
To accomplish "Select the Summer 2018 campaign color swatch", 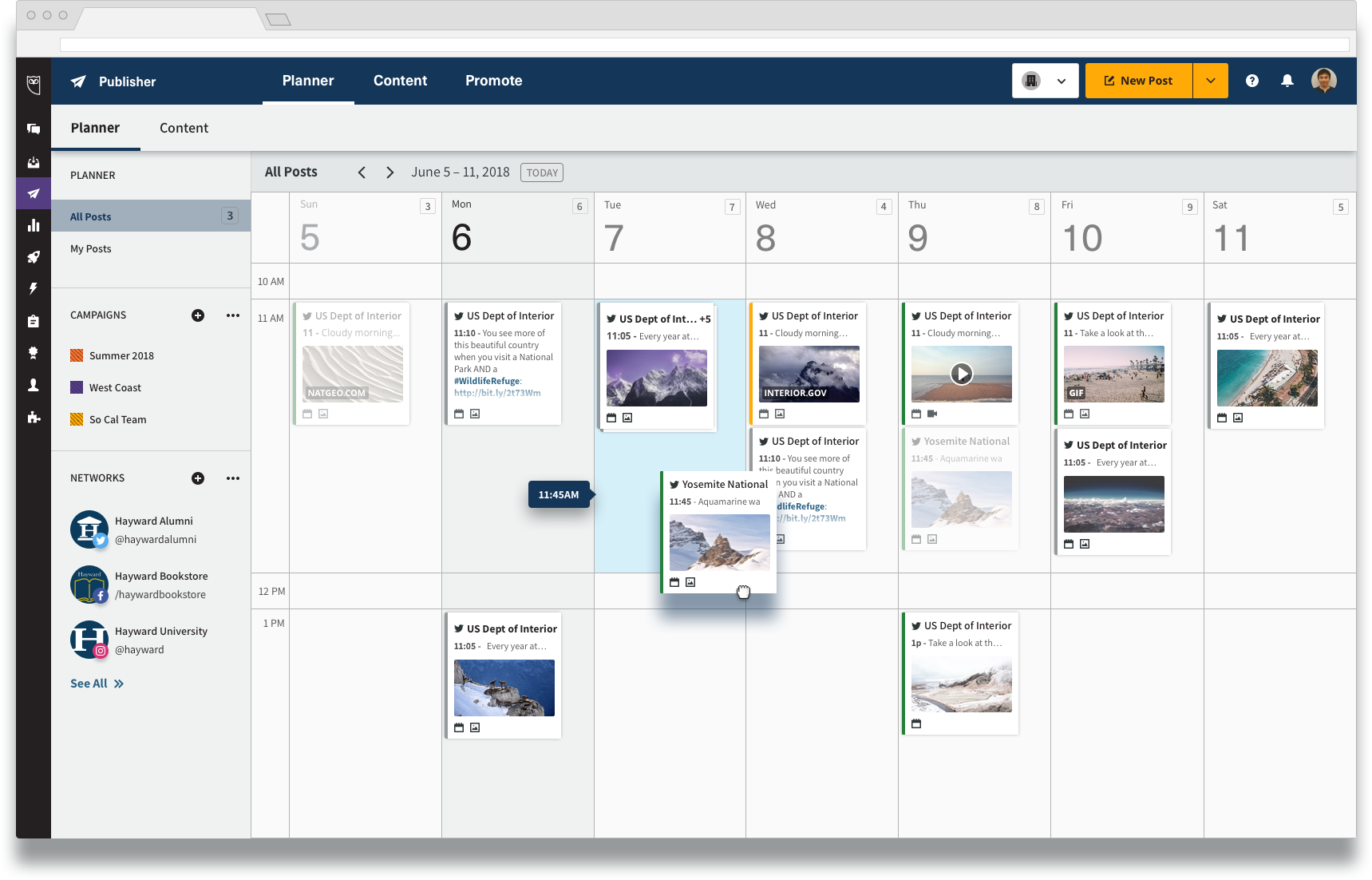I will [x=77, y=355].
